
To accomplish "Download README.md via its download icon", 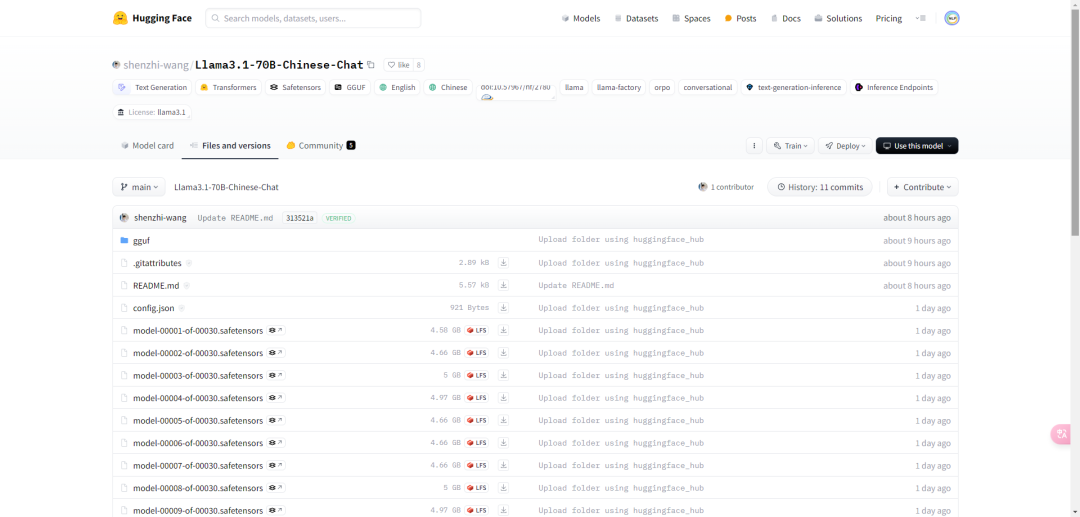I will coord(503,285).
